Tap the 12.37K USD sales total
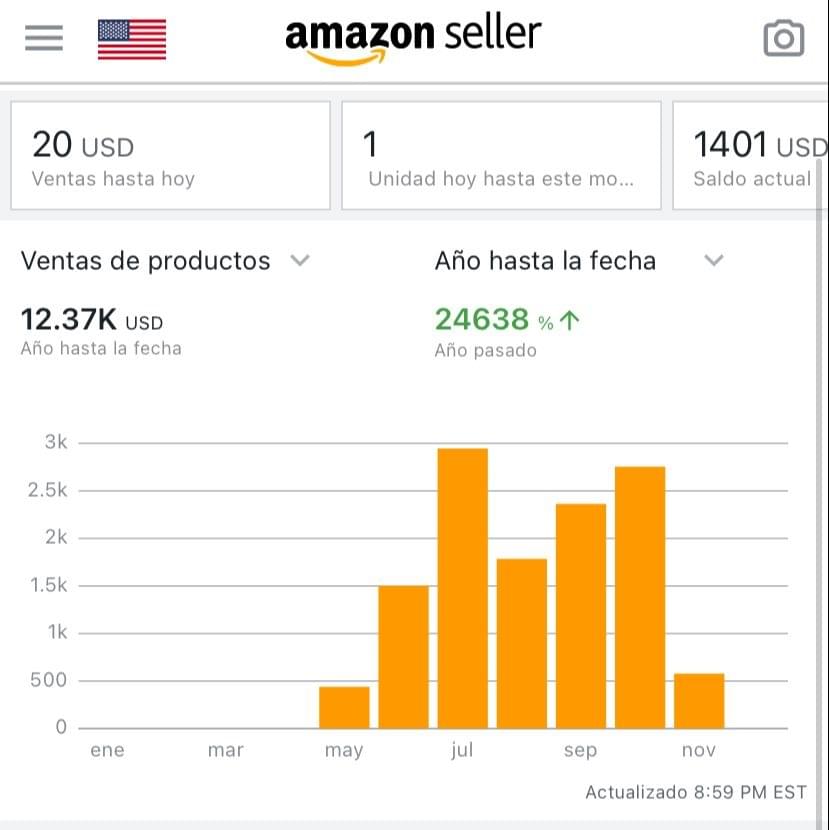This screenshot has width=829, height=830. 91,321
